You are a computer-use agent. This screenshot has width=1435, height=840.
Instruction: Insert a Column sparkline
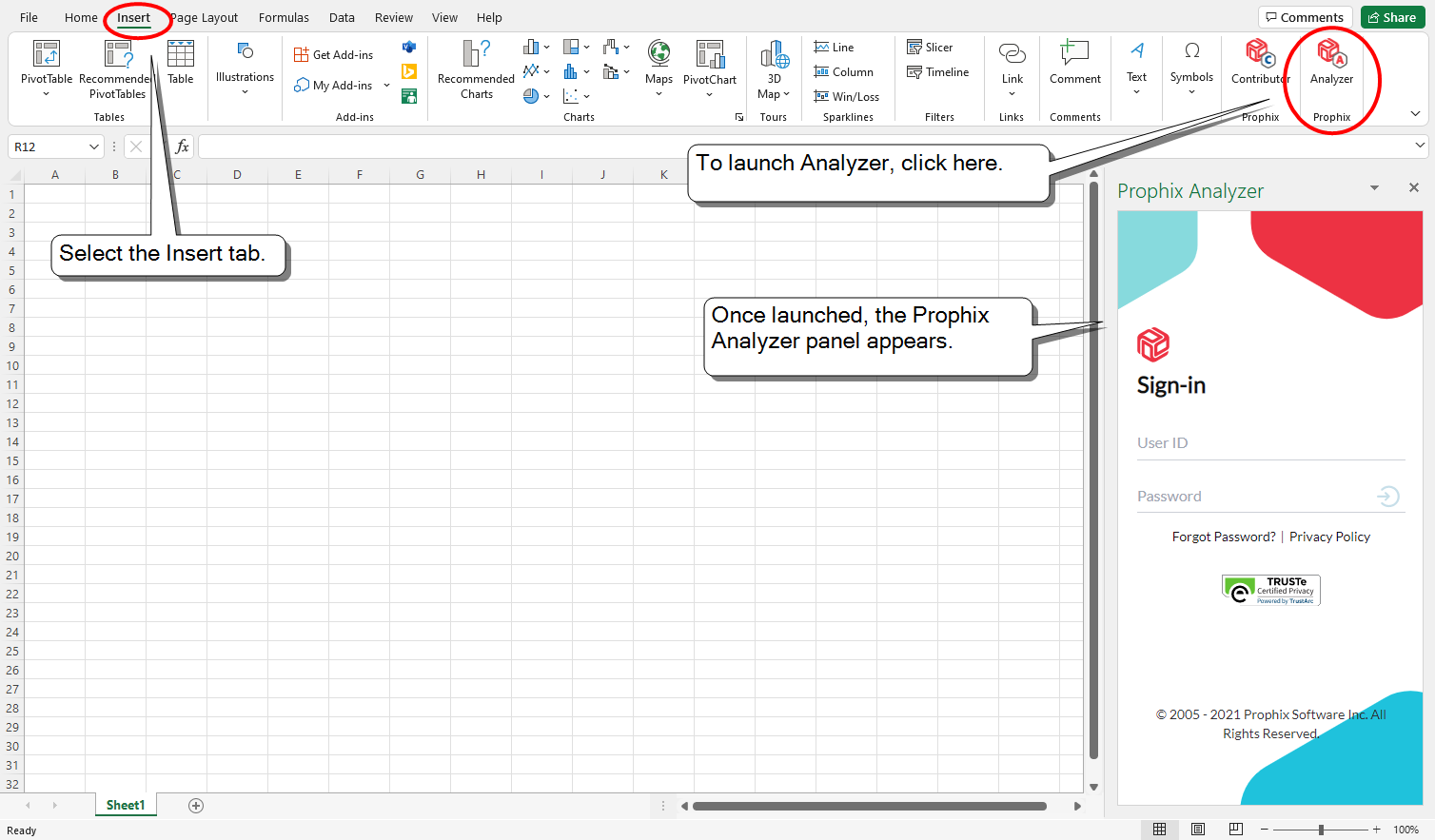844,71
